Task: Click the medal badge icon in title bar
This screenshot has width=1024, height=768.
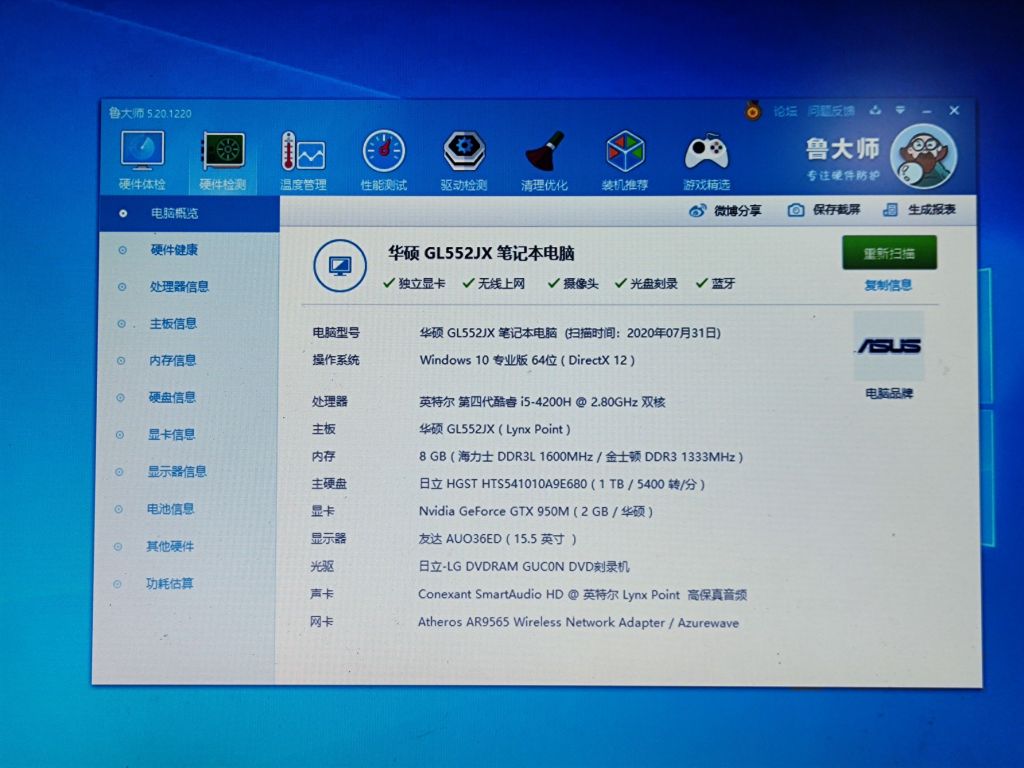Action: point(751,110)
